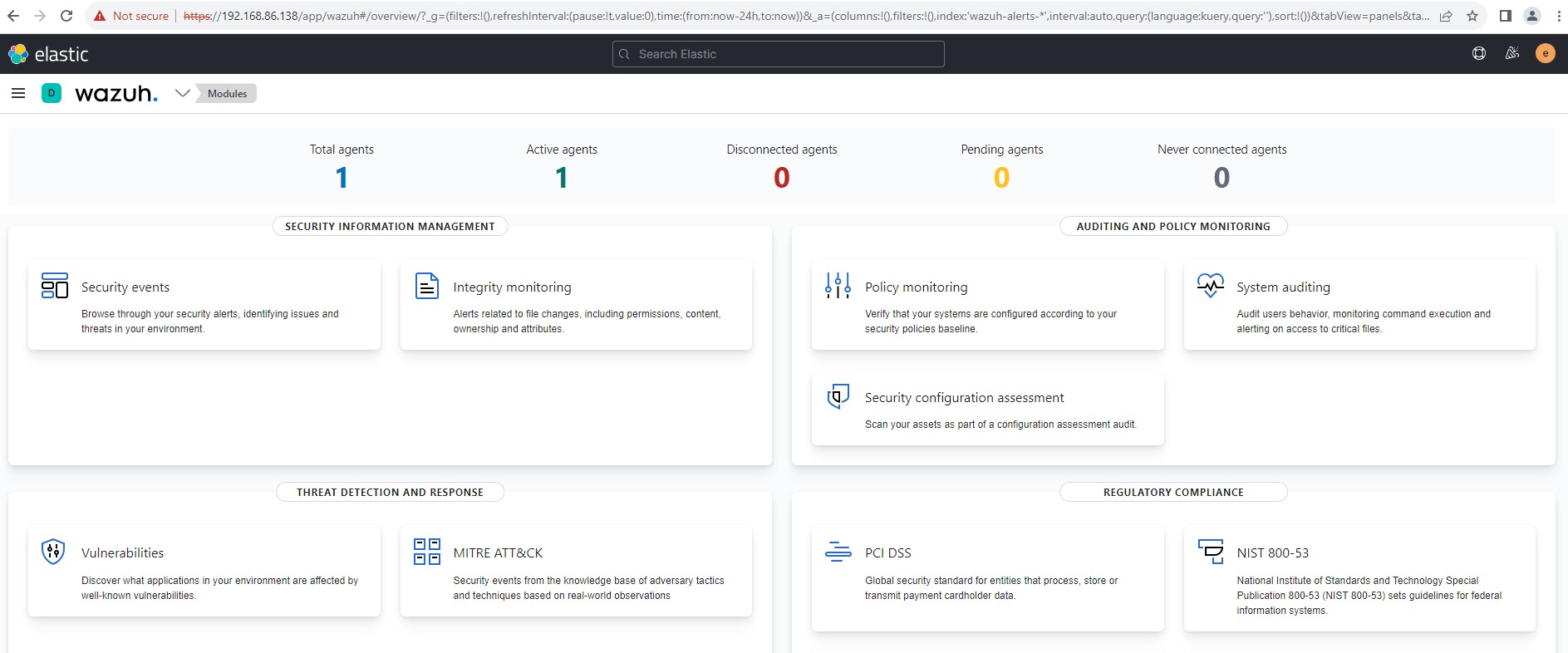This screenshot has width=1568, height=653.
Task: Open the newsfeed icon in header
Action: tap(1512, 54)
